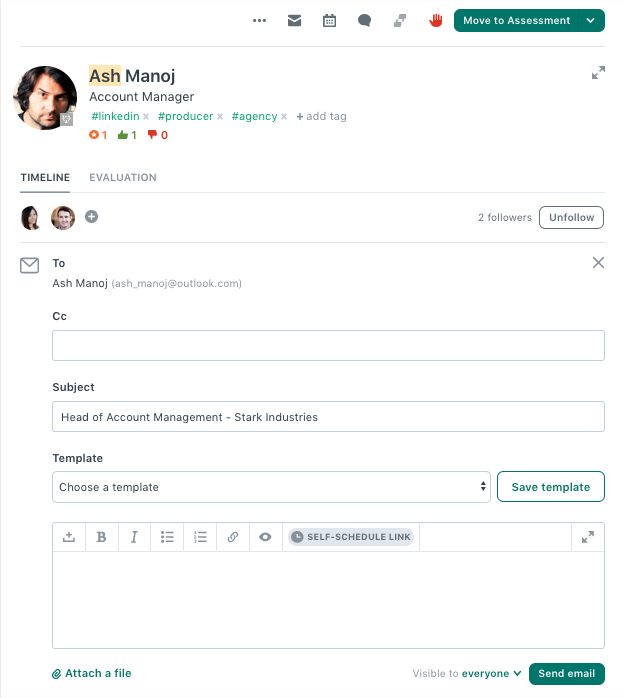Toggle bold formatting in the editor
Image resolution: width=624 pixels, height=698 pixels.
101,537
